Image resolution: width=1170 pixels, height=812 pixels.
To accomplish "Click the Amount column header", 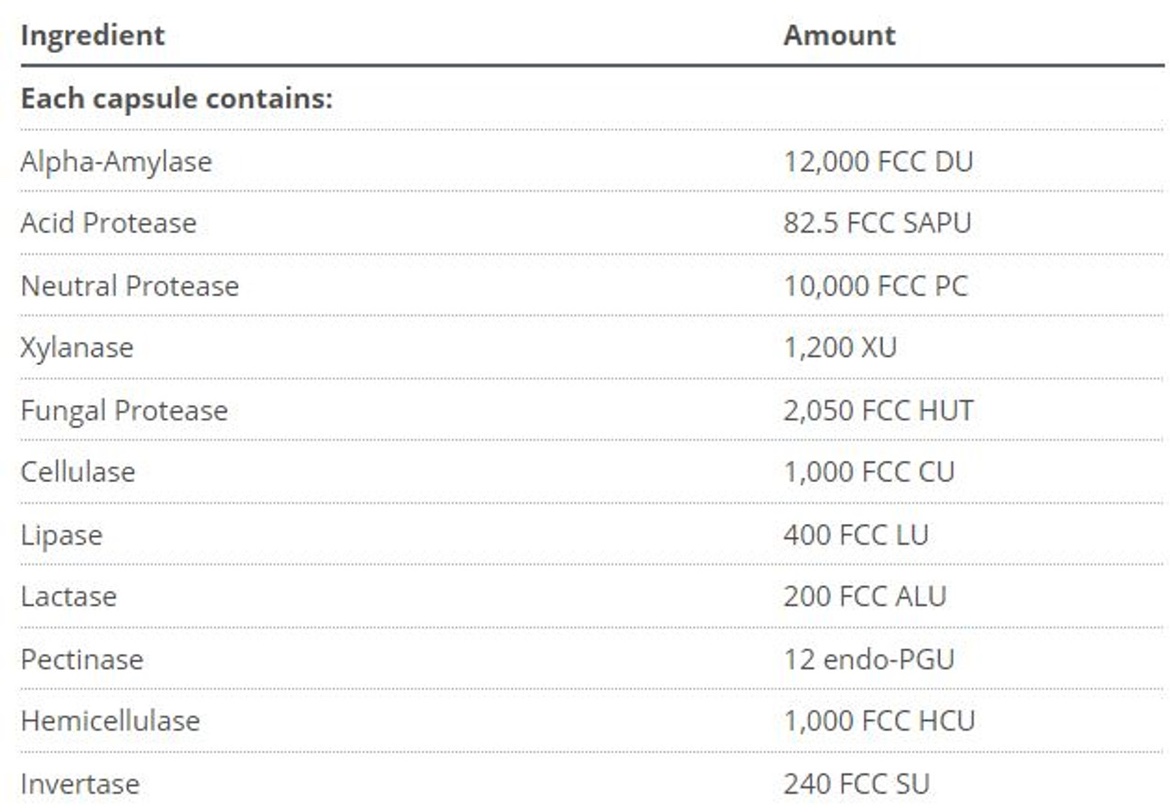I will click(x=839, y=36).
